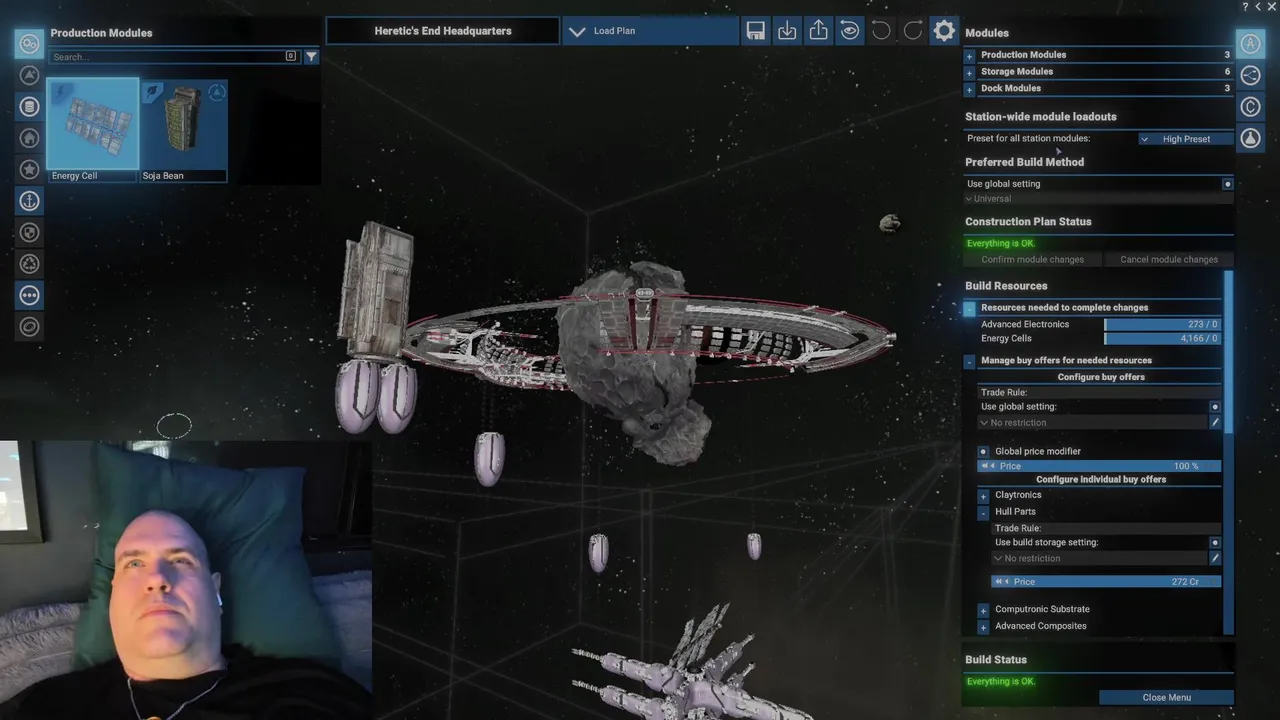Reset camera view icon in top toolbar

coord(849,31)
